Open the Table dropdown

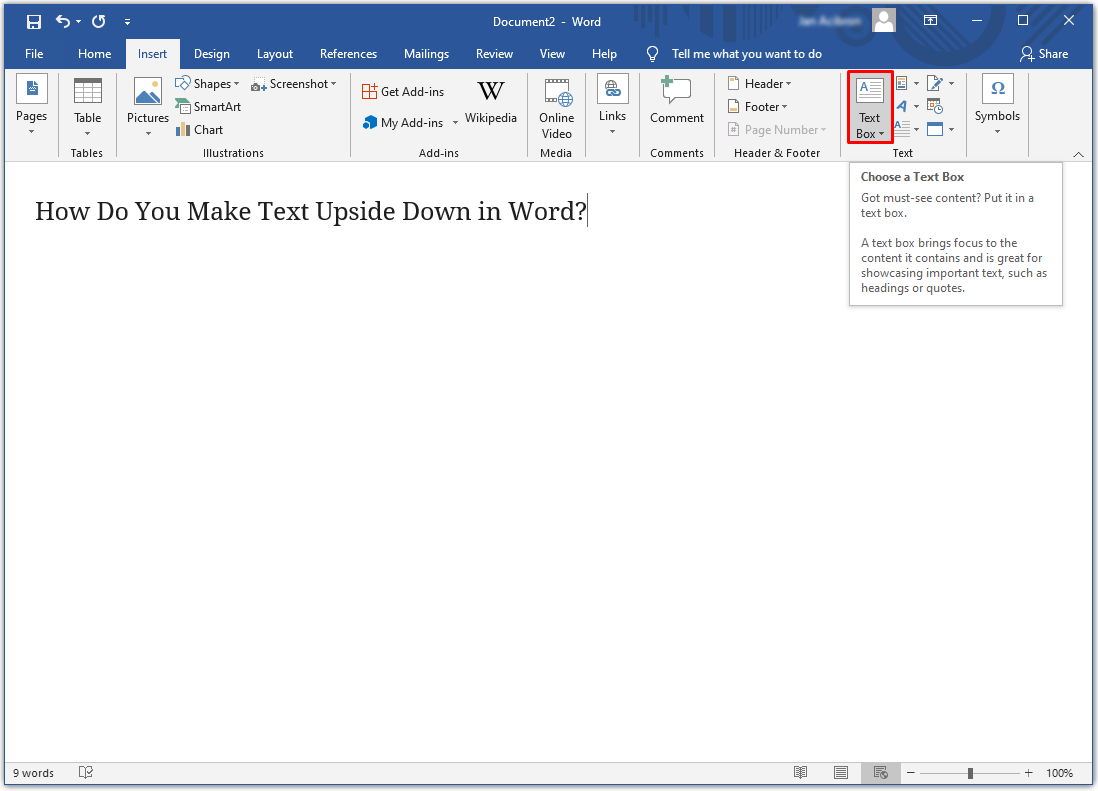pos(87,108)
